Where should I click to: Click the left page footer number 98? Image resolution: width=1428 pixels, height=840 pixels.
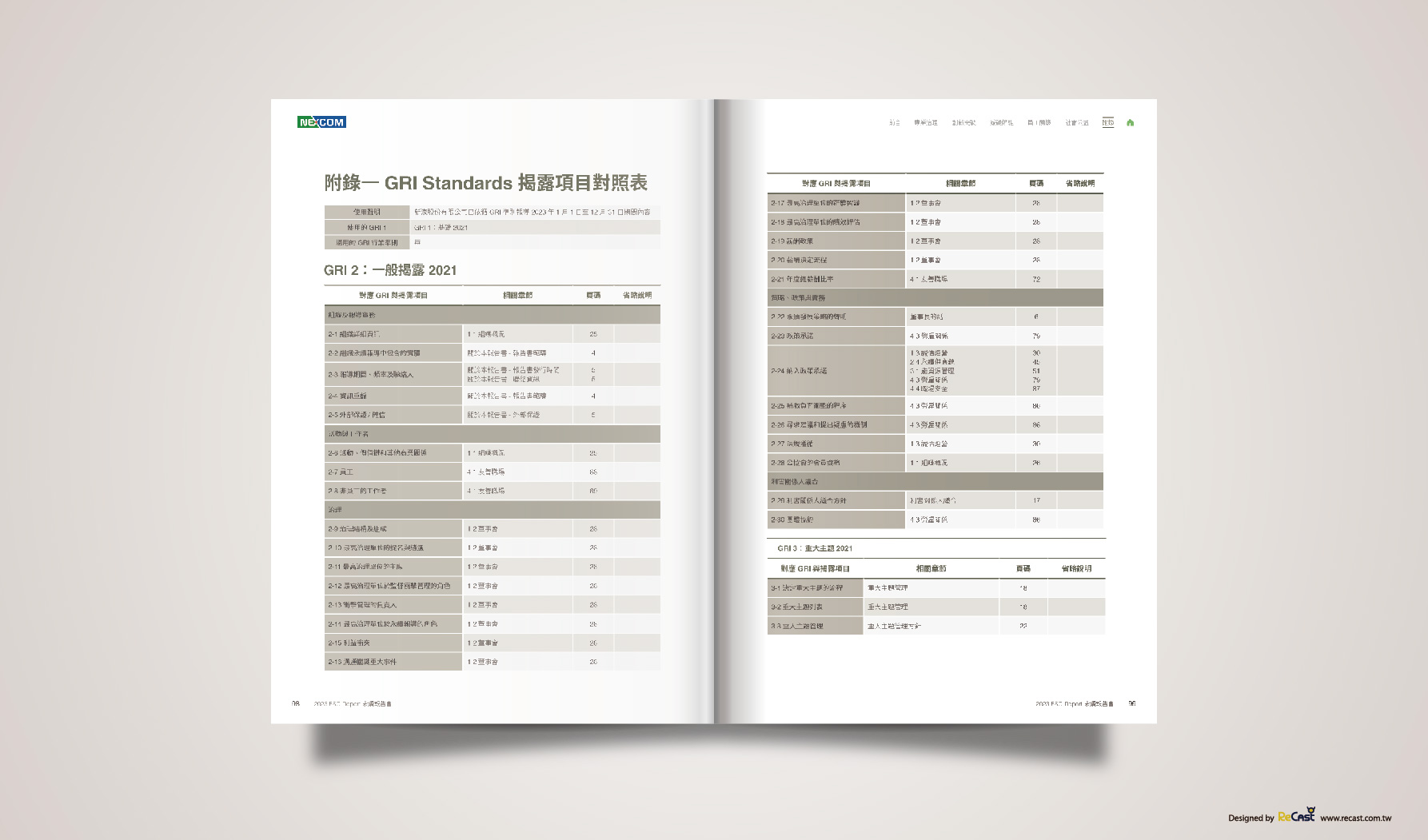click(x=295, y=703)
